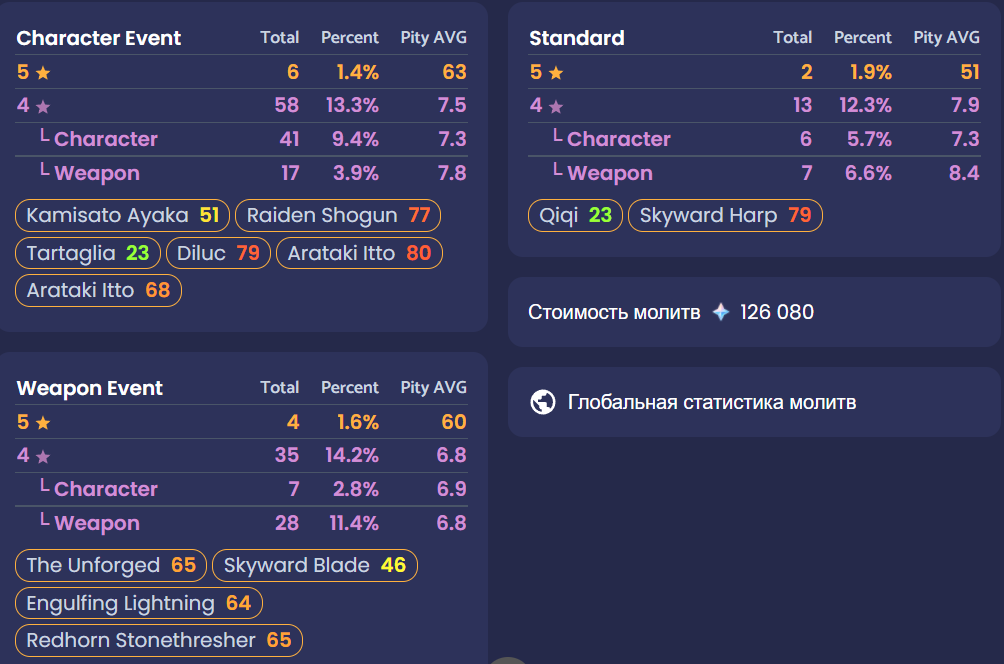The height and width of the screenshot is (664, 1004).
Task: Click the 5-star icon in Weapon Event
Action: [x=43, y=423]
